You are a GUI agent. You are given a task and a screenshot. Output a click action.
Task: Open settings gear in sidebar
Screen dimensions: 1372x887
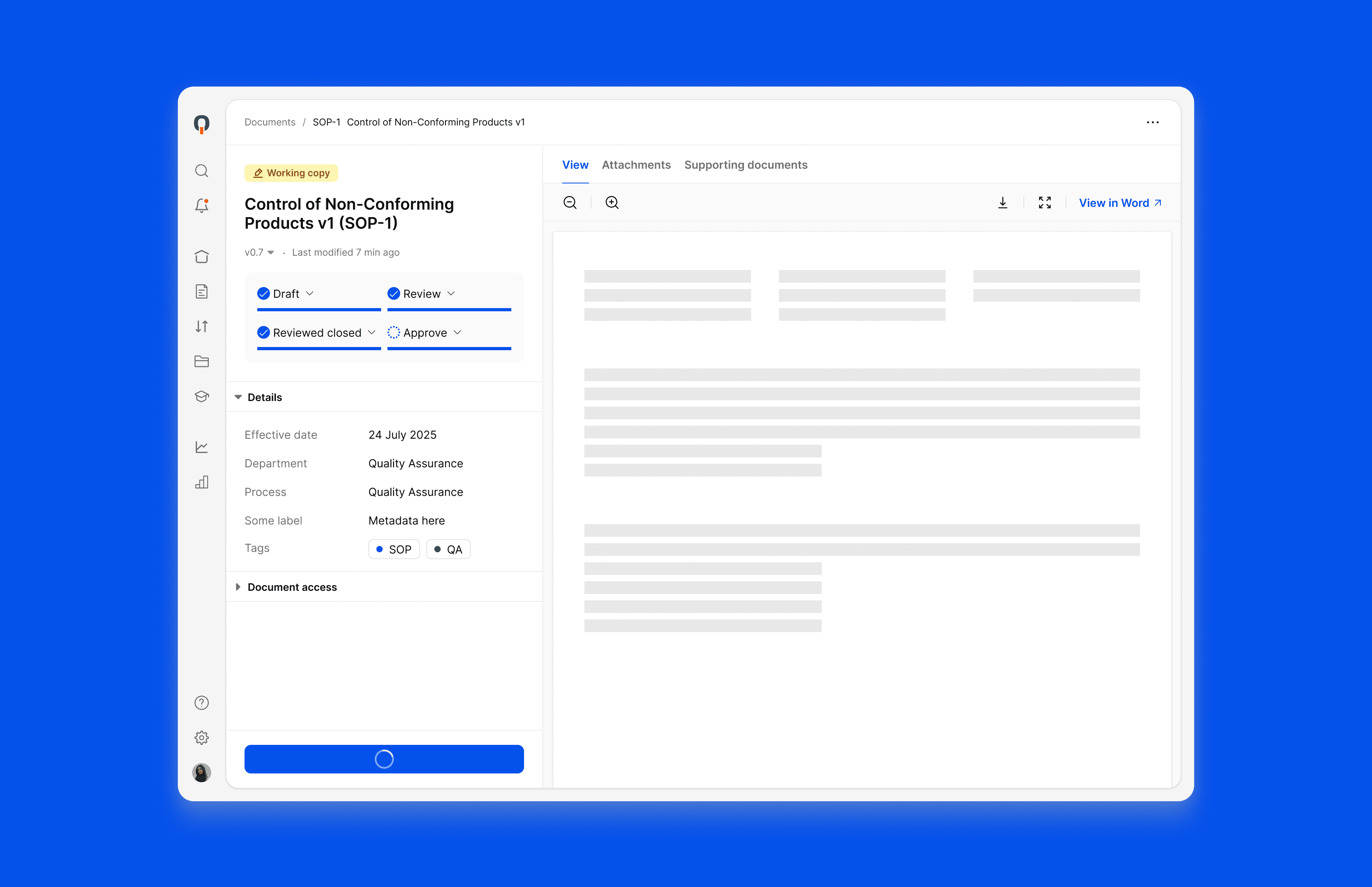click(x=202, y=737)
